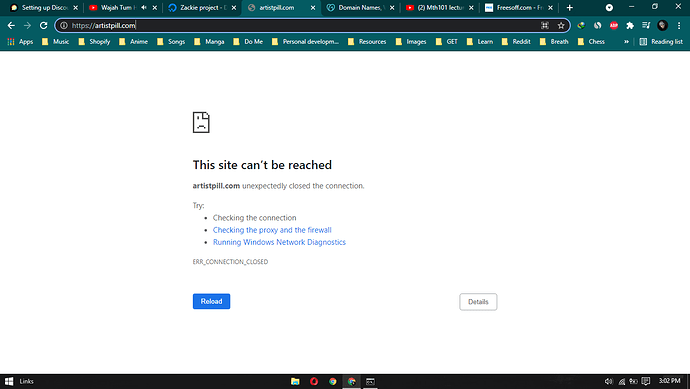Open the Extensions puzzle icon
690x389 pixels.
[x=630, y=26]
